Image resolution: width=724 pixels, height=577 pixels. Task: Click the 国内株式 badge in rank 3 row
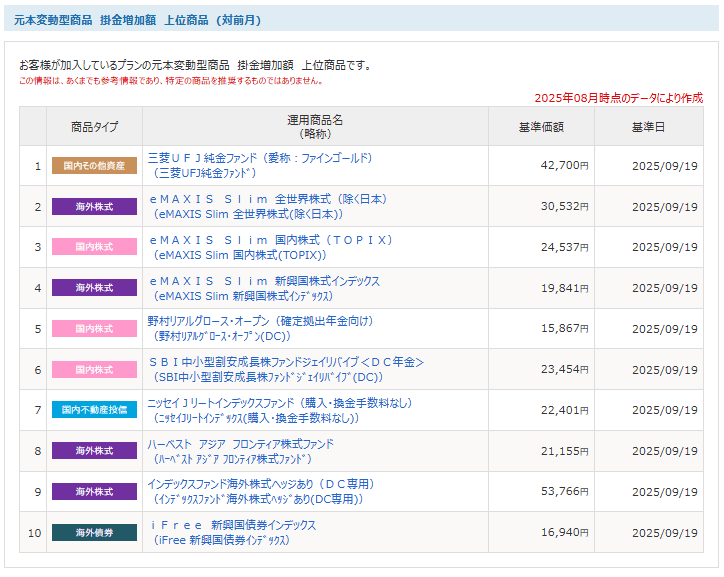click(x=94, y=247)
